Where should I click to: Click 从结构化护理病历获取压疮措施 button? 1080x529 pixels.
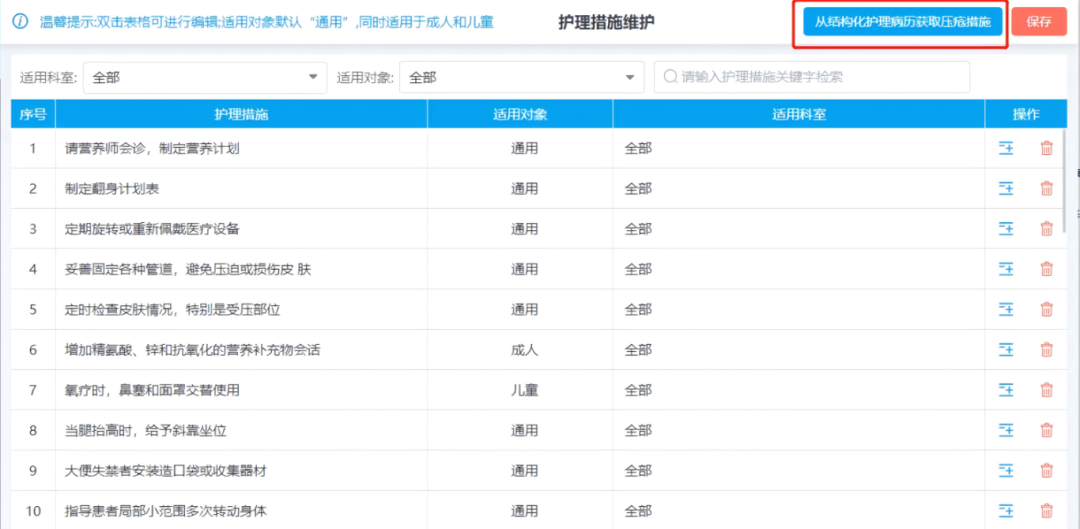point(902,21)
